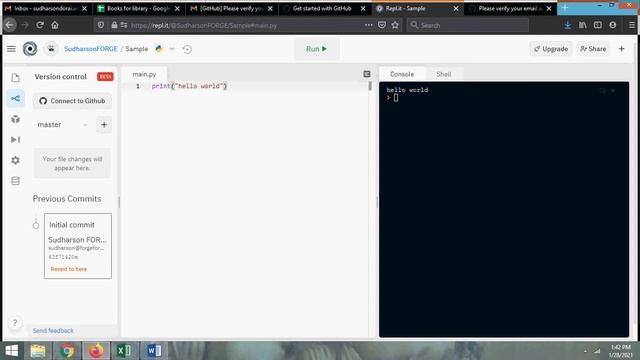Add a new branch with plus button
Image resolution: width=640 pixels, height=360 pixels.
(x=104, y=124)
